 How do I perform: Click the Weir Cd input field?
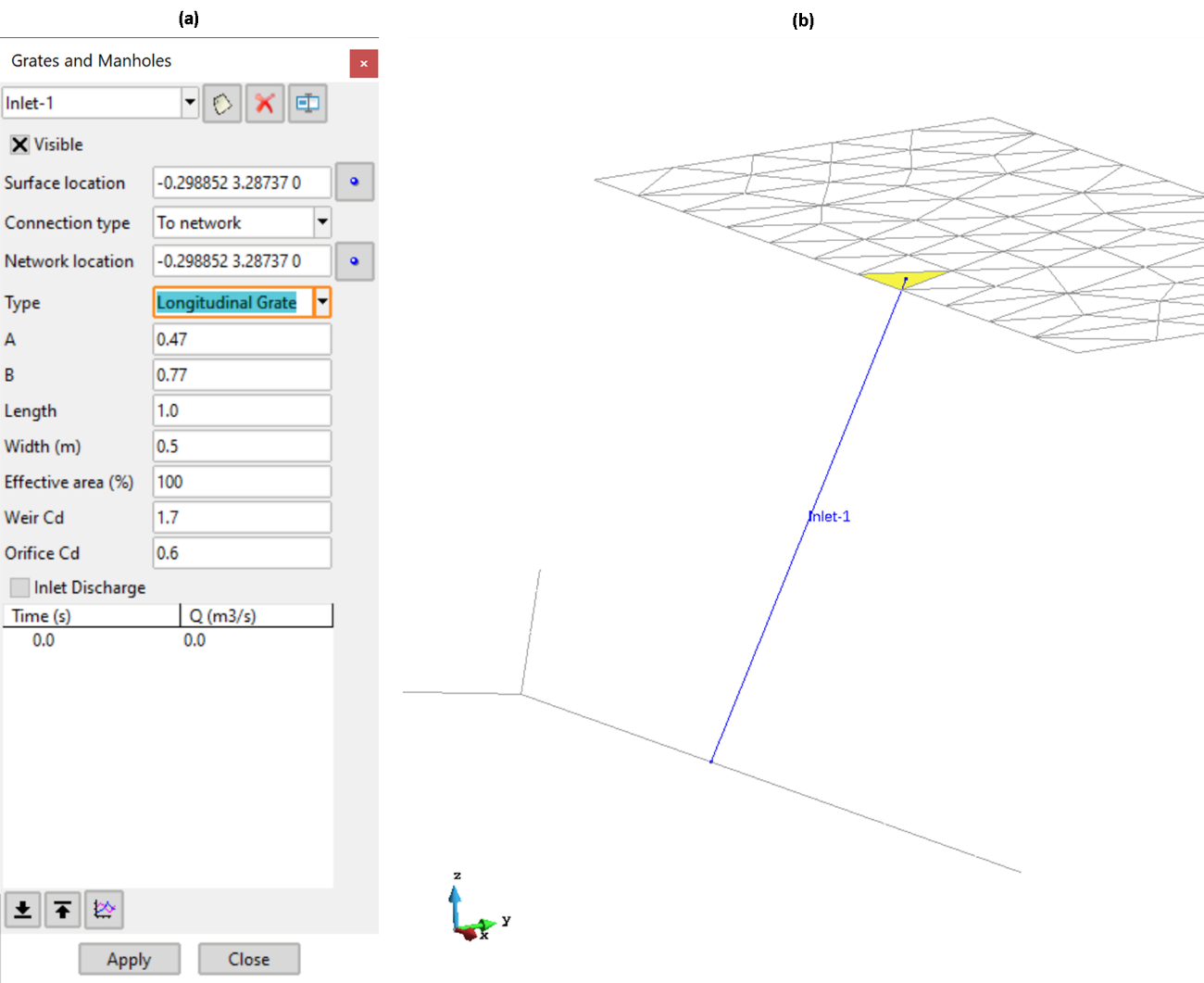pyautogui.click(x=241, y=518)
